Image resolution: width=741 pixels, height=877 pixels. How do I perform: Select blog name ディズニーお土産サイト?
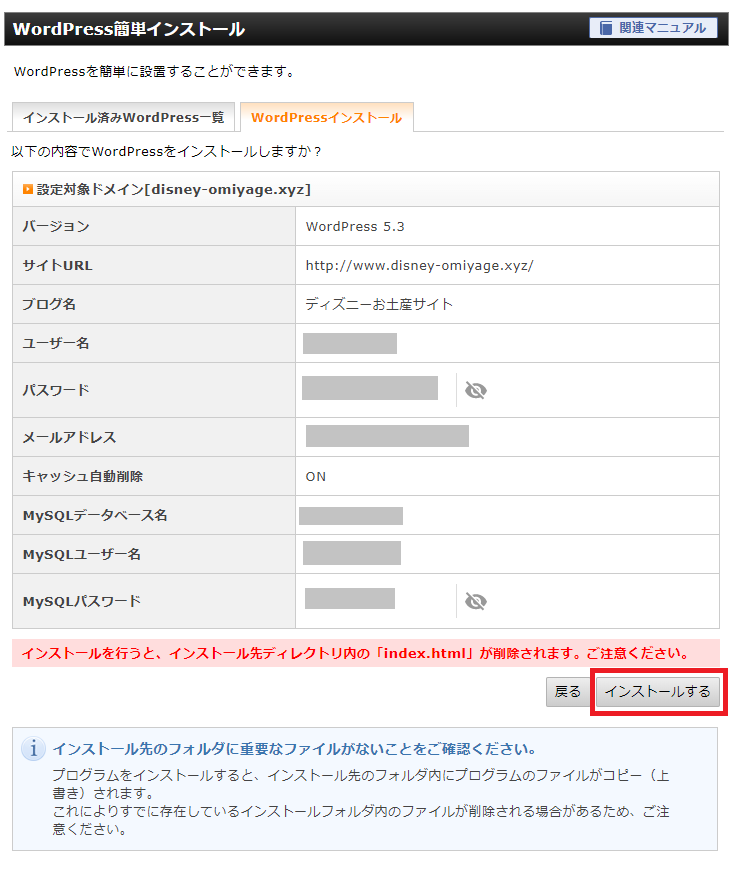pos(379,304)
